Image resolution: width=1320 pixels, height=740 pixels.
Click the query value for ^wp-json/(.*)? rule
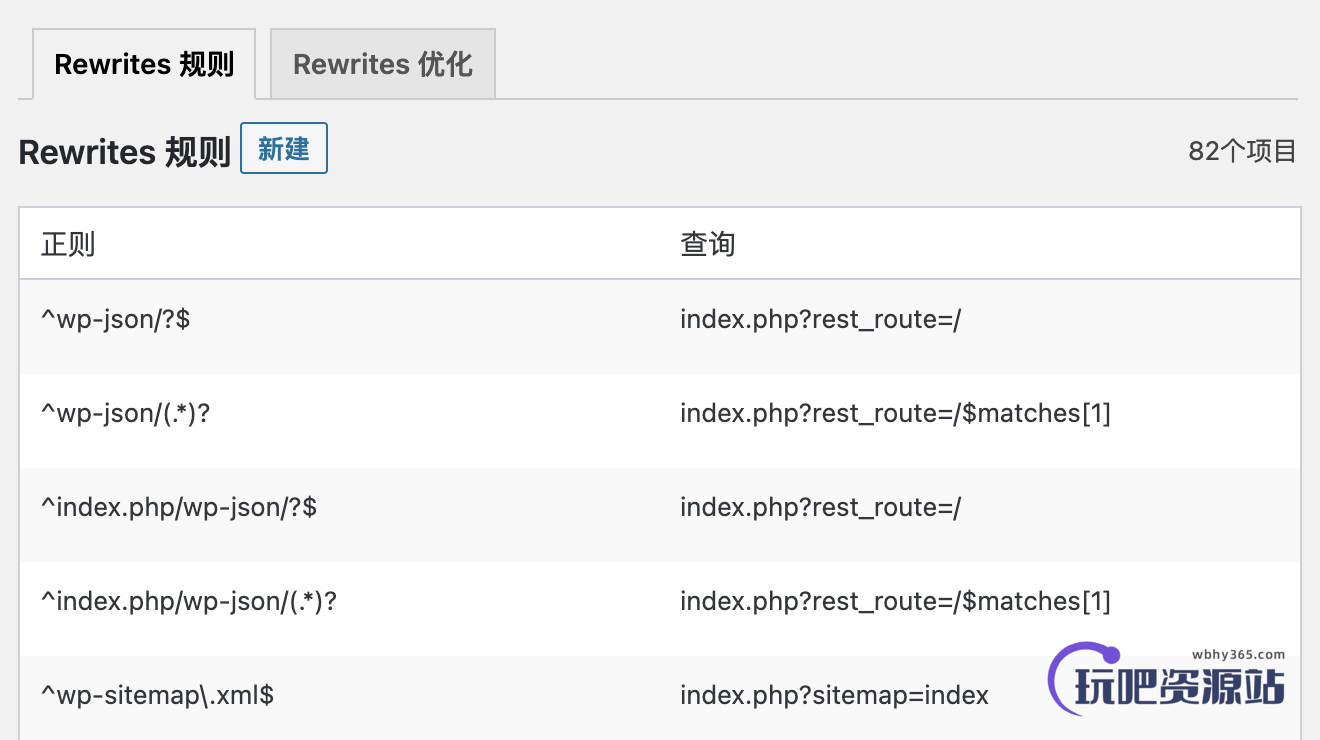click(895, 413)
